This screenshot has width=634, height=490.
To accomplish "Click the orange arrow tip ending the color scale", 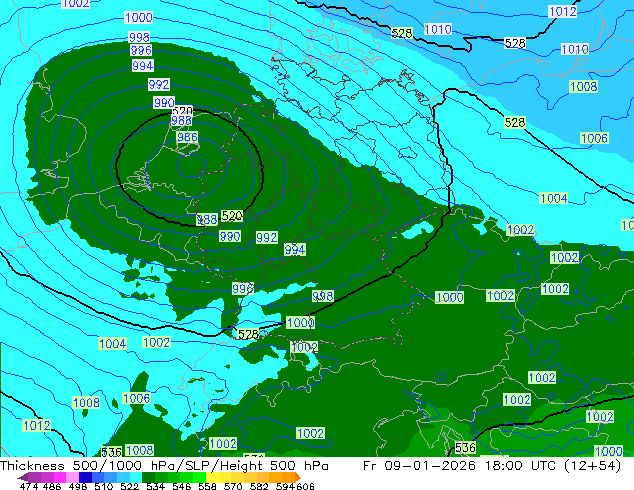I will [x=298, y=477].
